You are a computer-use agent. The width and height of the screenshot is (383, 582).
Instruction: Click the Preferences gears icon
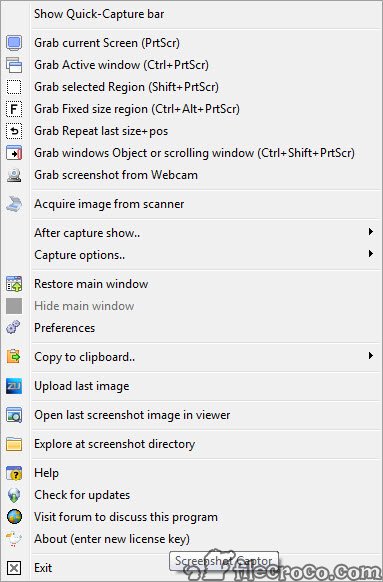pos(14,328)
